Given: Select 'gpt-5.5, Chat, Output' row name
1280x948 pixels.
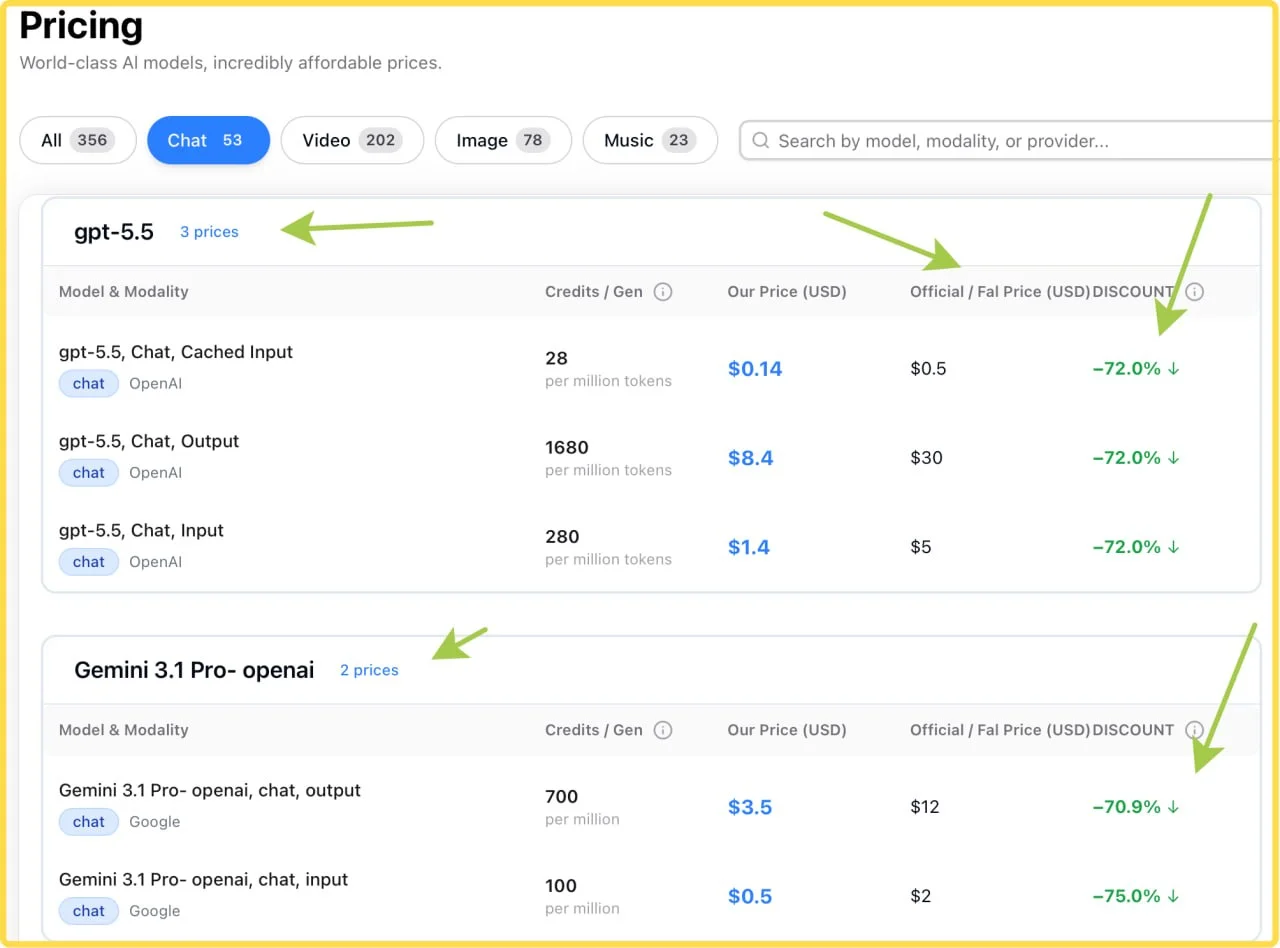Looking at the screenshot, I should 149,441.
